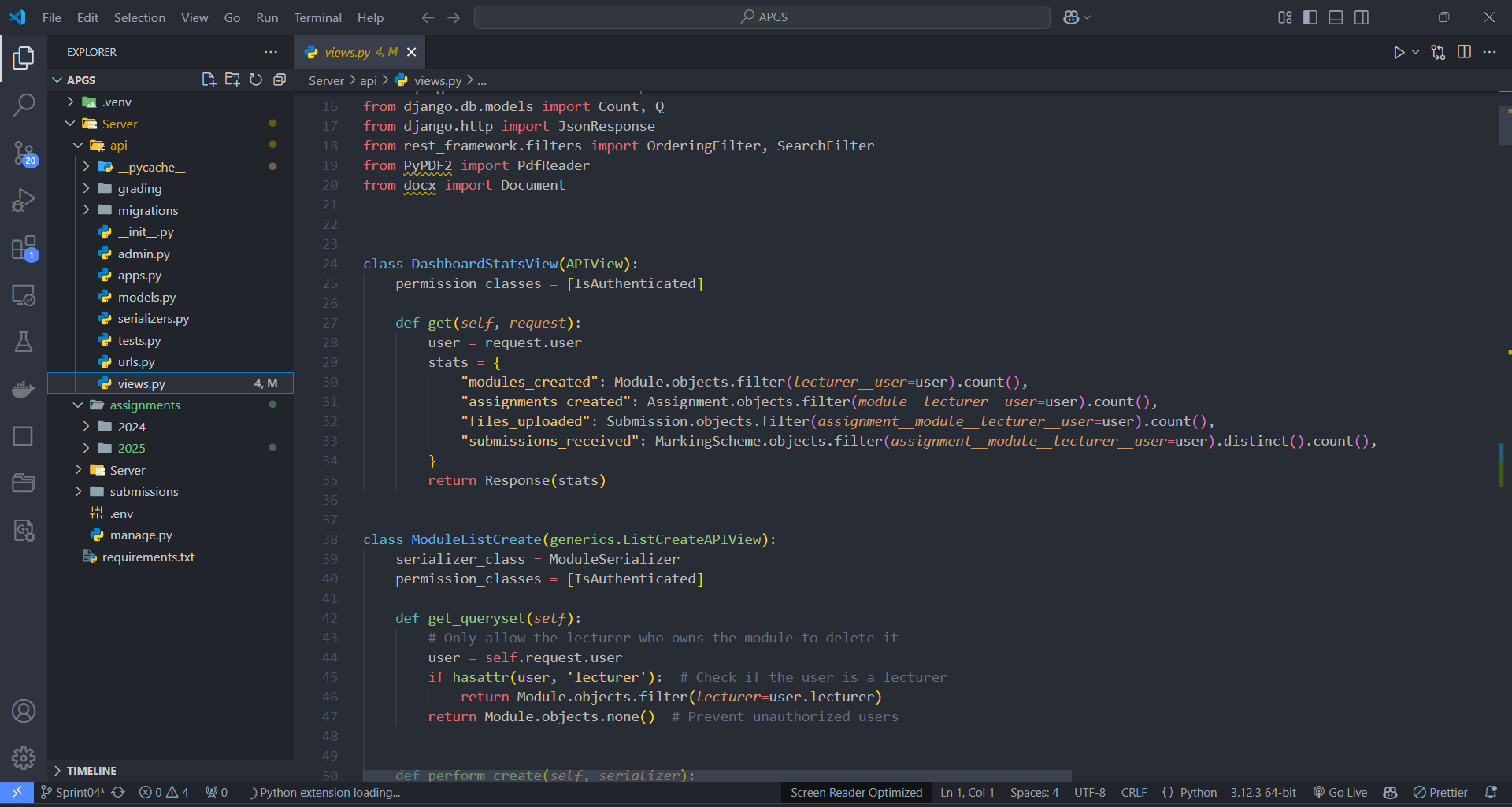Open changes compare icon in editor toolbar

coord(1438,52)
